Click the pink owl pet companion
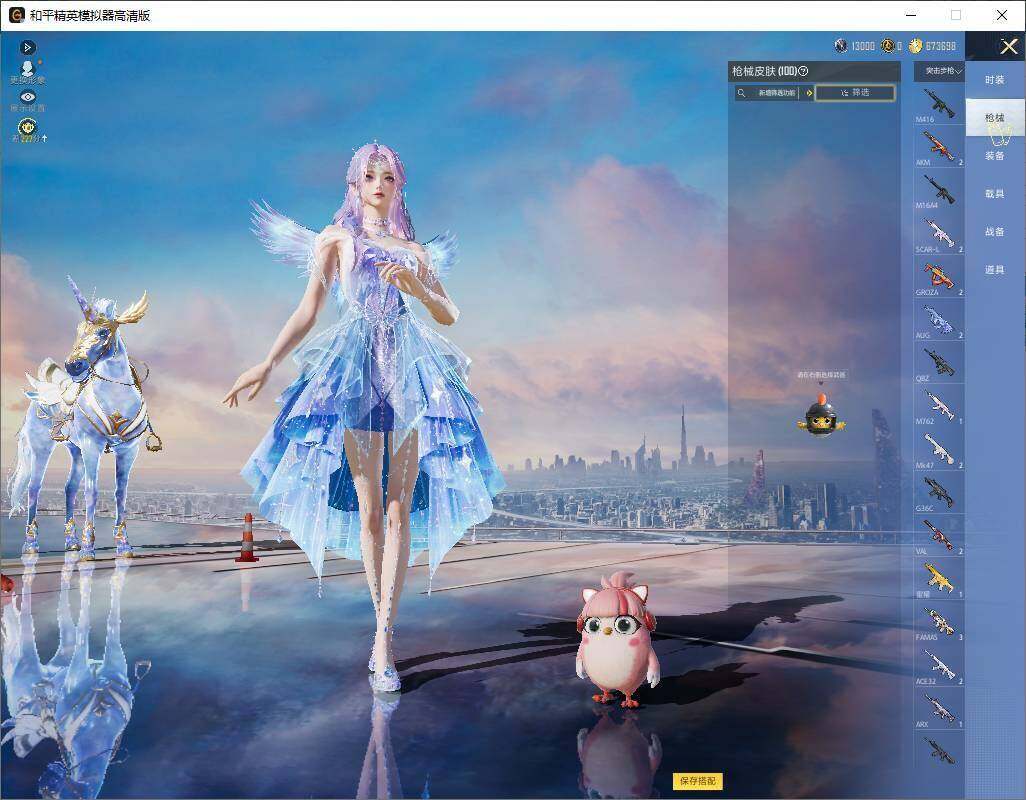The image size is (1026, 800). point(616,639)
